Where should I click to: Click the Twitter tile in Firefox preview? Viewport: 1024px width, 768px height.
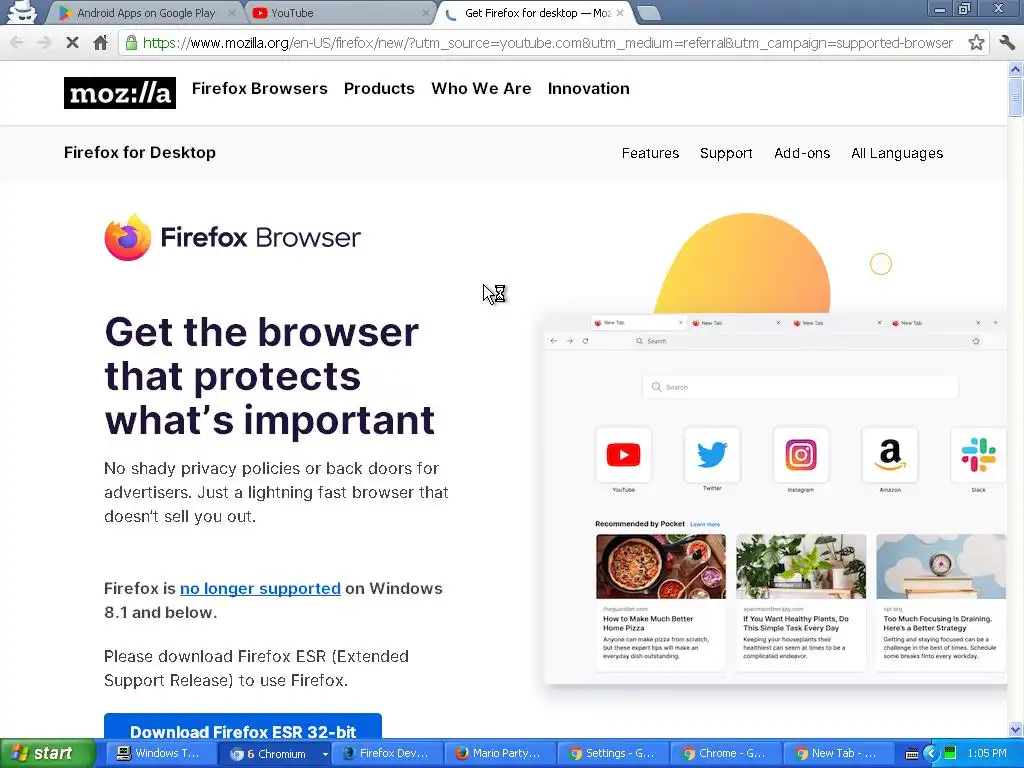pos(712,455)
